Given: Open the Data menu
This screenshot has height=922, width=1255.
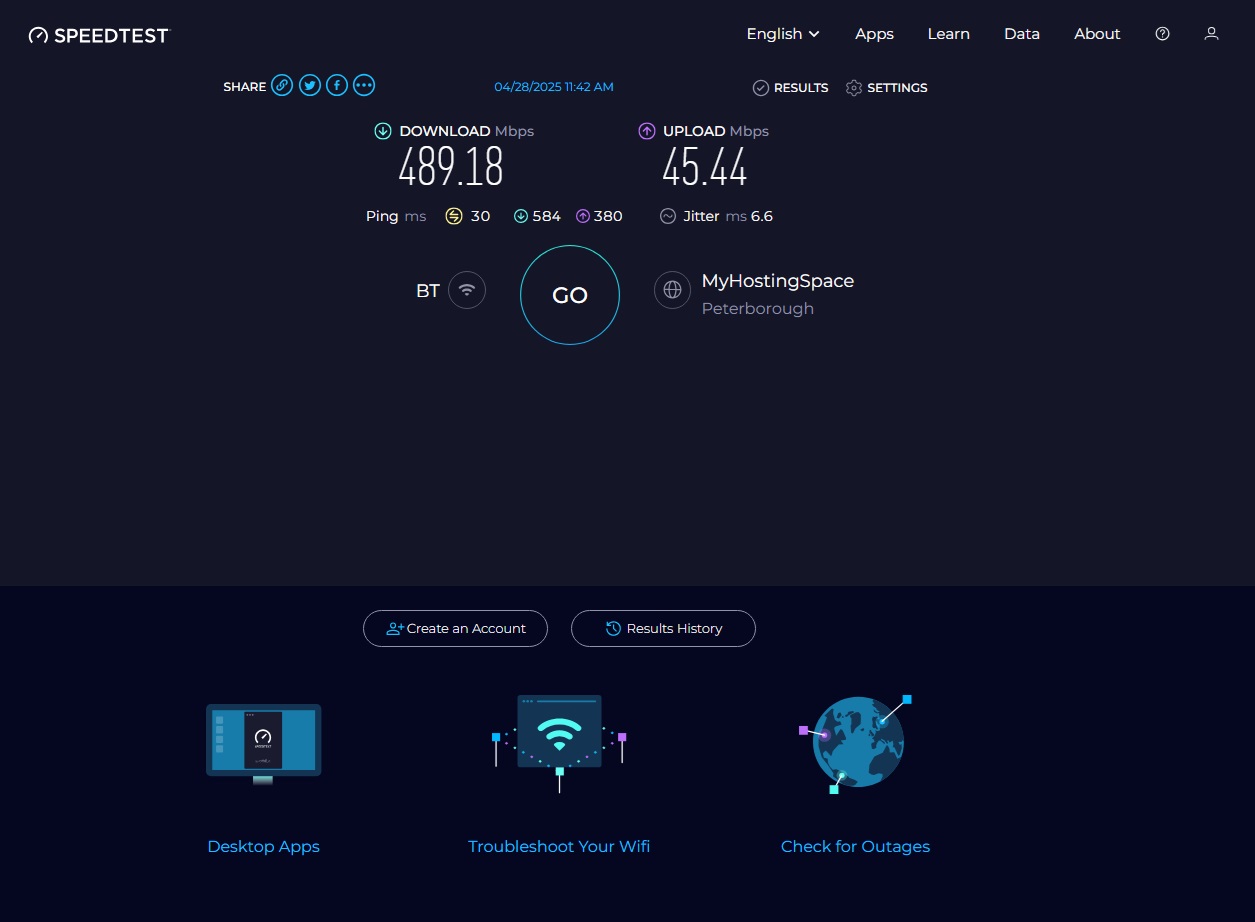Looking at the screenshot, I should point(1022,34).
